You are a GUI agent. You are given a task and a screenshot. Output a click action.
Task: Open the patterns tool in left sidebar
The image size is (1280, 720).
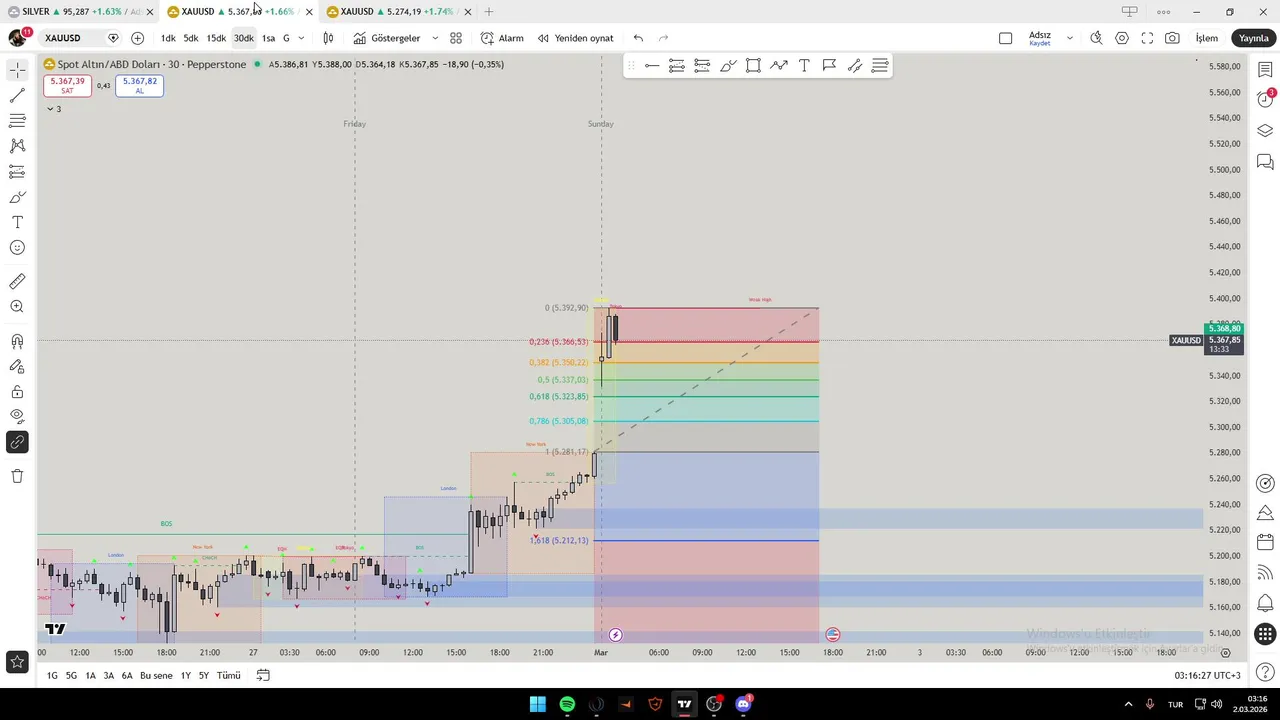(17, 146)
